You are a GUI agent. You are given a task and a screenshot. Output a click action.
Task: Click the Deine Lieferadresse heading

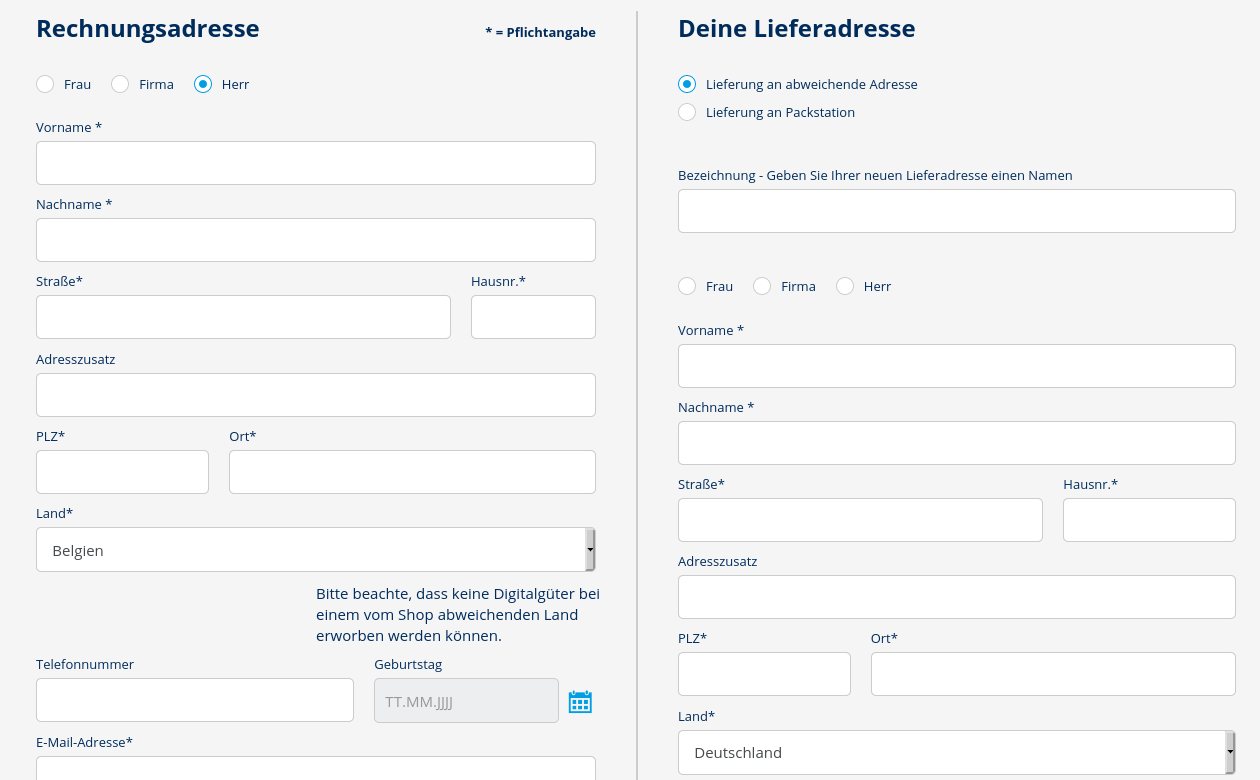(797, 29)
